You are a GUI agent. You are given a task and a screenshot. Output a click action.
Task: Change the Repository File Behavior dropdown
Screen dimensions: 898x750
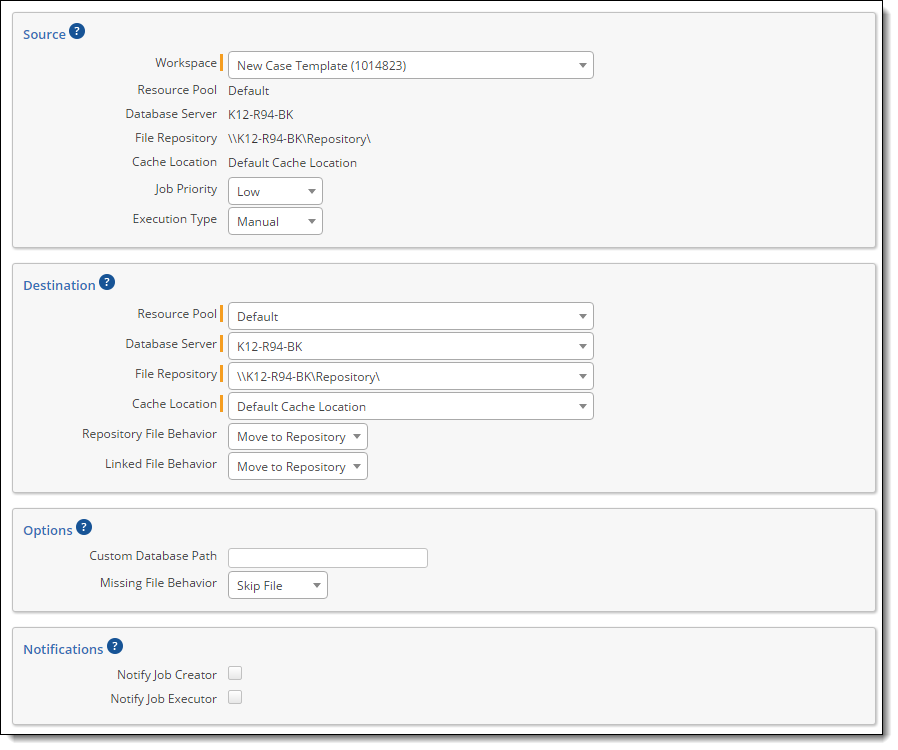tap(297, 436)
